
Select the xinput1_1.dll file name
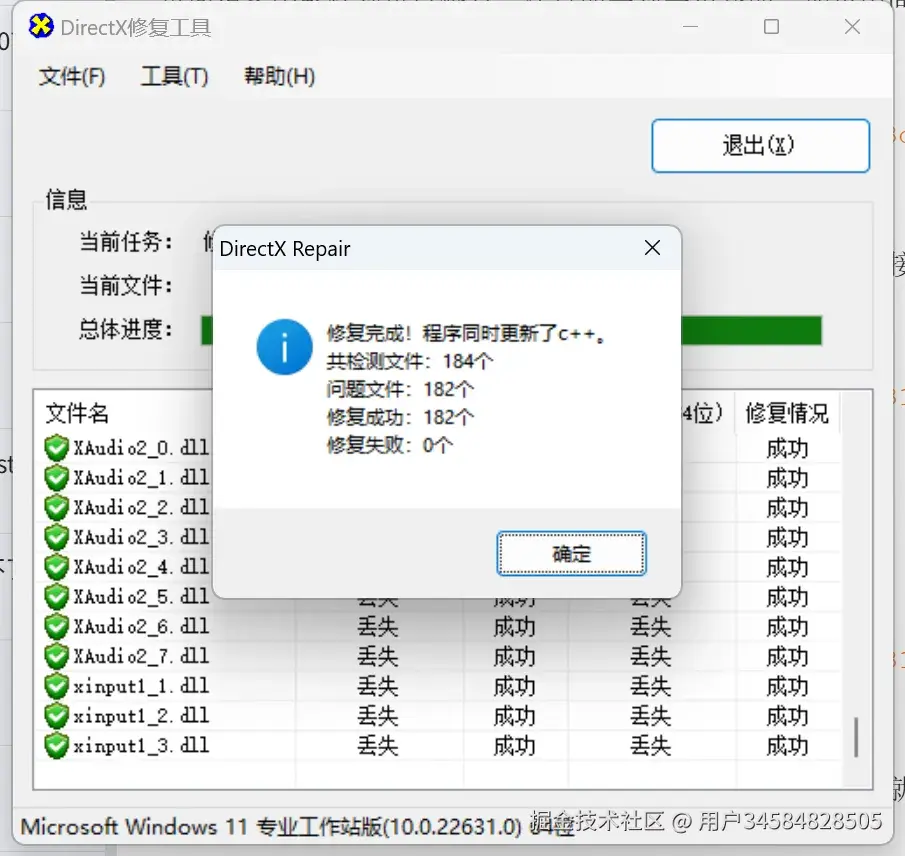(141, 686)
